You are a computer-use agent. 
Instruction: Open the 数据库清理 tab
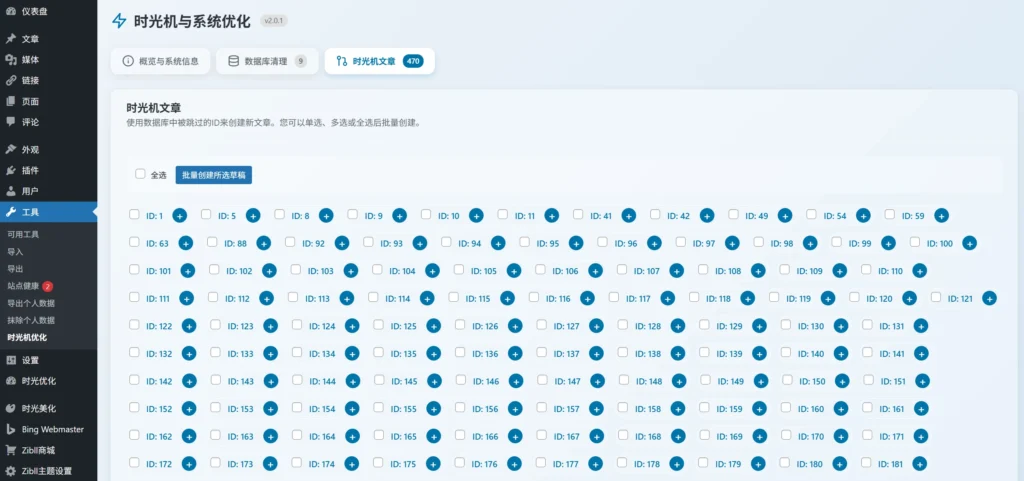pyautogui.click(x=267, y=61)
